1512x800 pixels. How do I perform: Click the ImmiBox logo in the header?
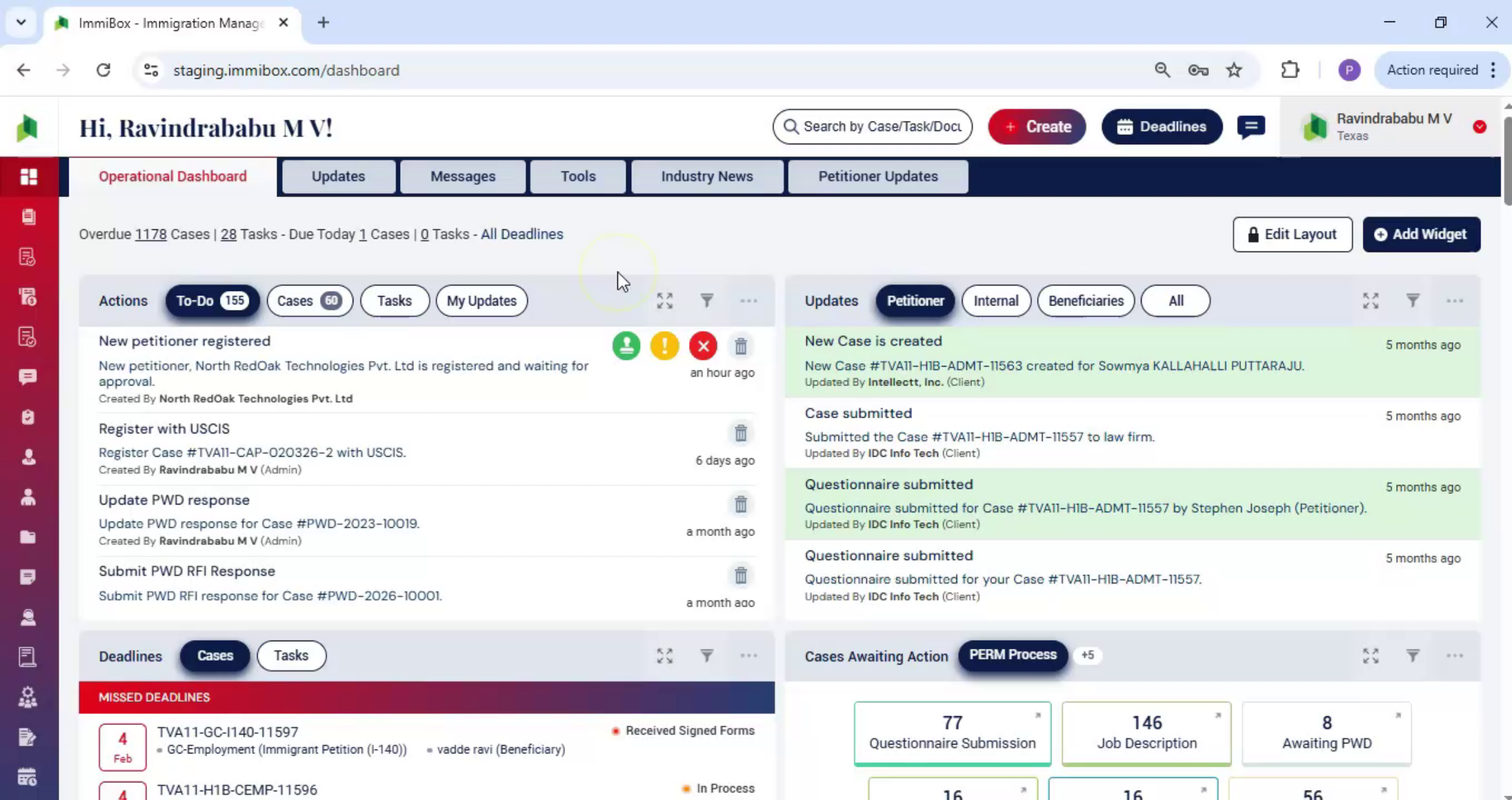(x=27, y=128)
